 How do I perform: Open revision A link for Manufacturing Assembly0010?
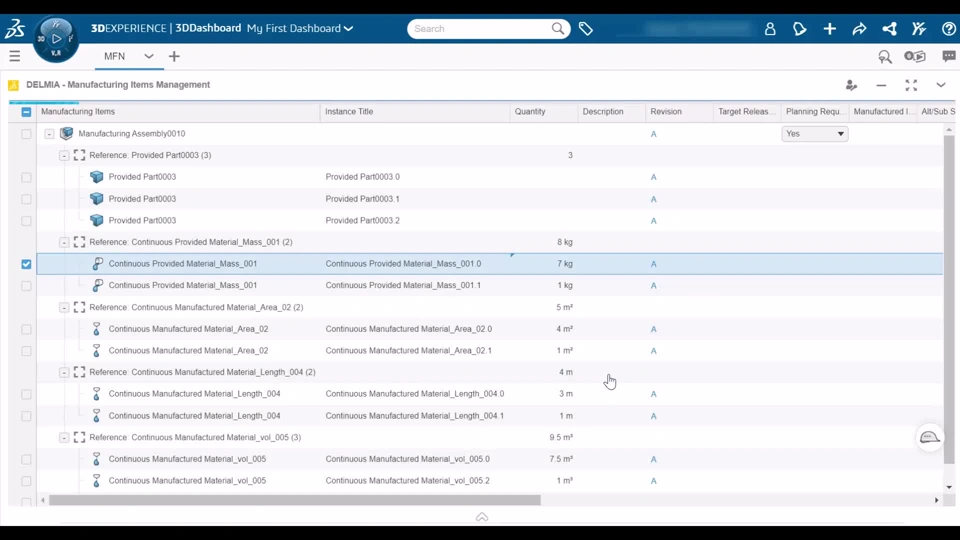653,134
